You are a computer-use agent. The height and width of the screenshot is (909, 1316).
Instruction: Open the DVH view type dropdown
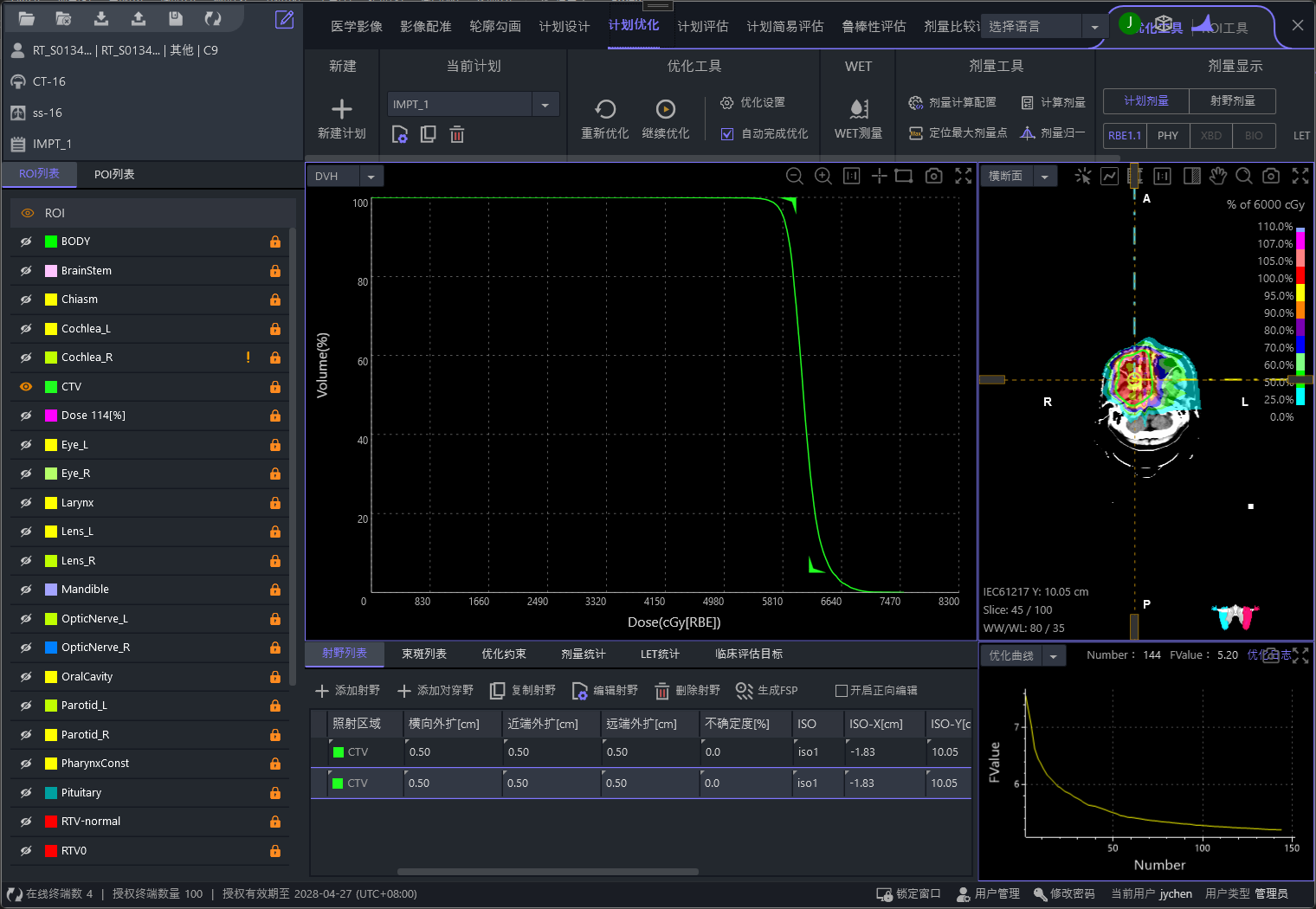click(371, 177)
